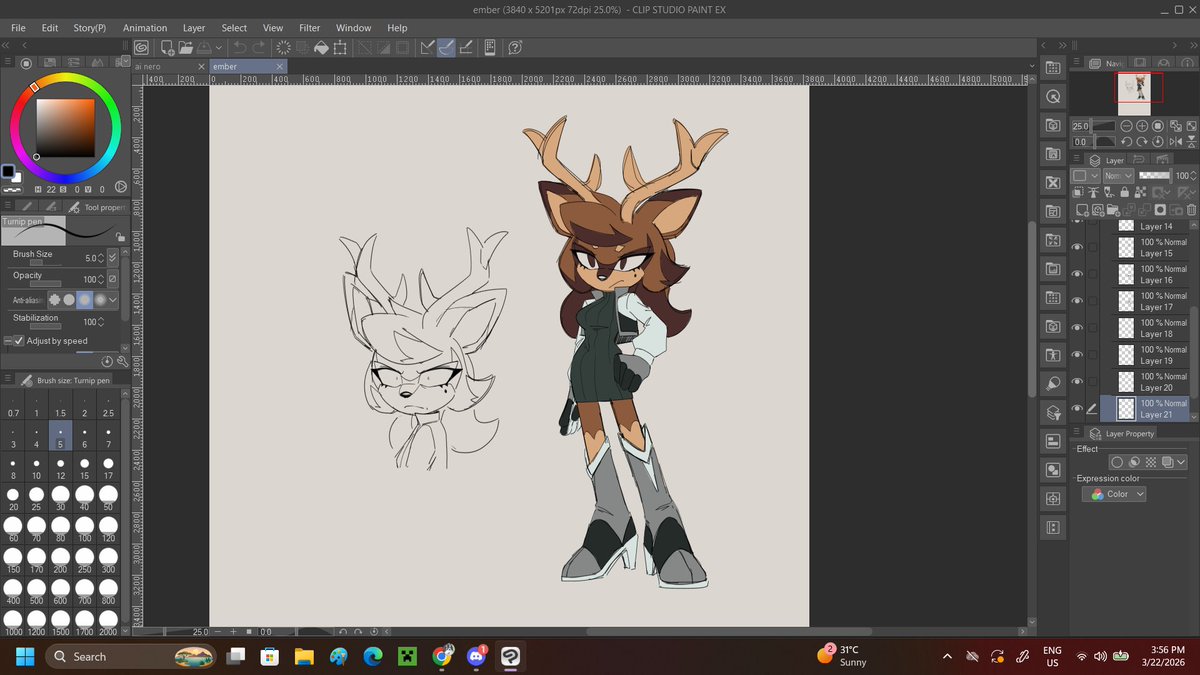Click the Lock Layer padlock icon
This screenshot has width=1200, height=675.
coord(1125,192)
